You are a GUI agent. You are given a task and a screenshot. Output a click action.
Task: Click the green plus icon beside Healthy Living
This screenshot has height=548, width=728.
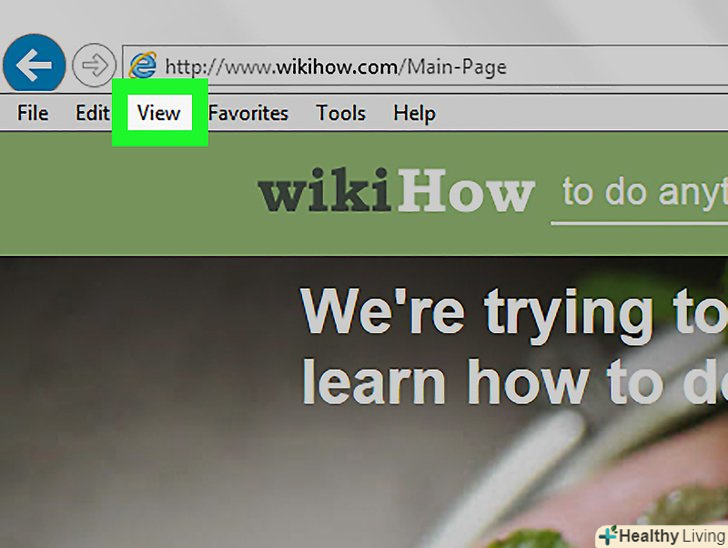point(608,536)
